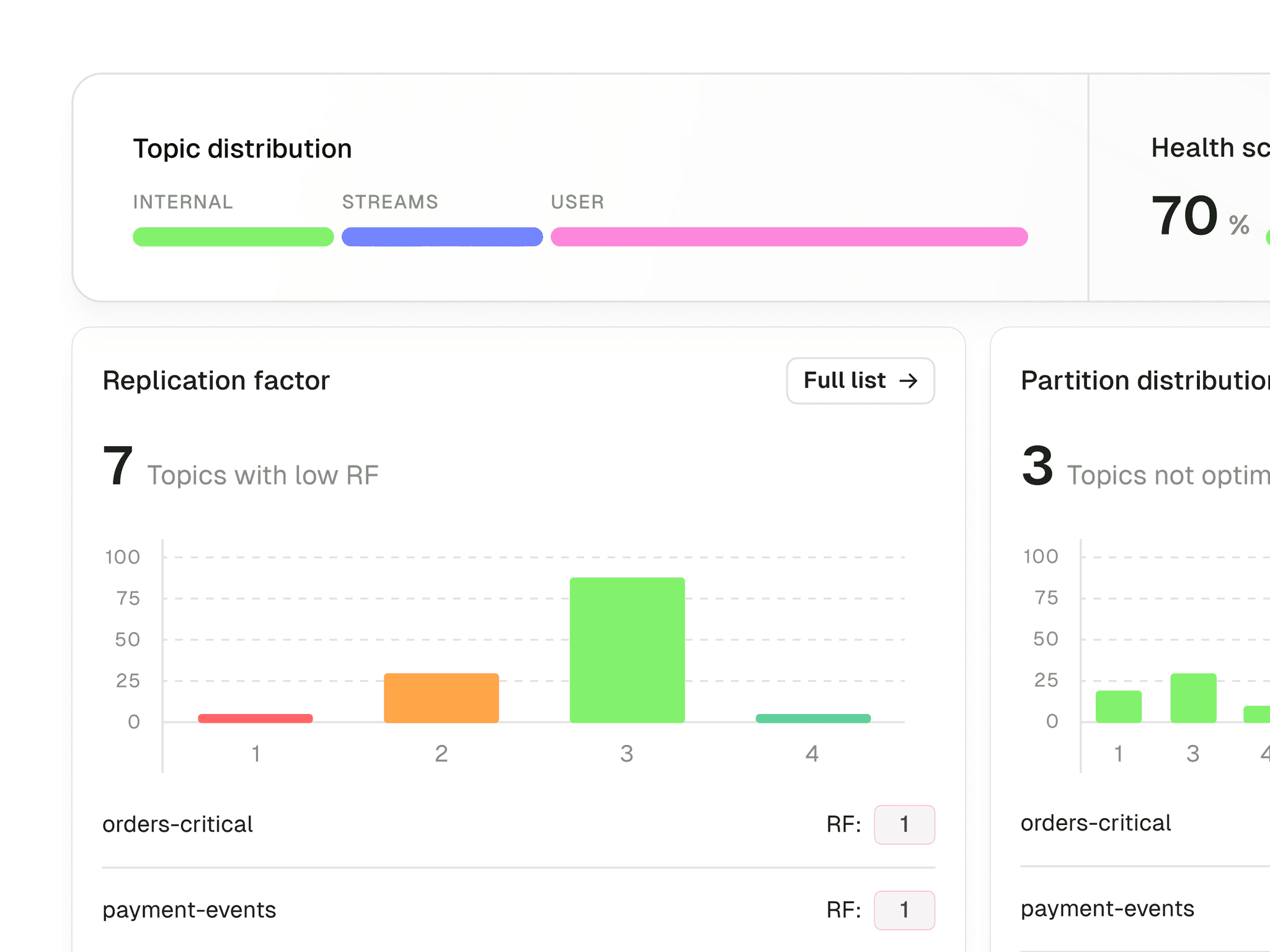The height and width of the screenshot is (952, 1270).
Task: Edit the RF value for orders-critical
Action: pos(904,824)
